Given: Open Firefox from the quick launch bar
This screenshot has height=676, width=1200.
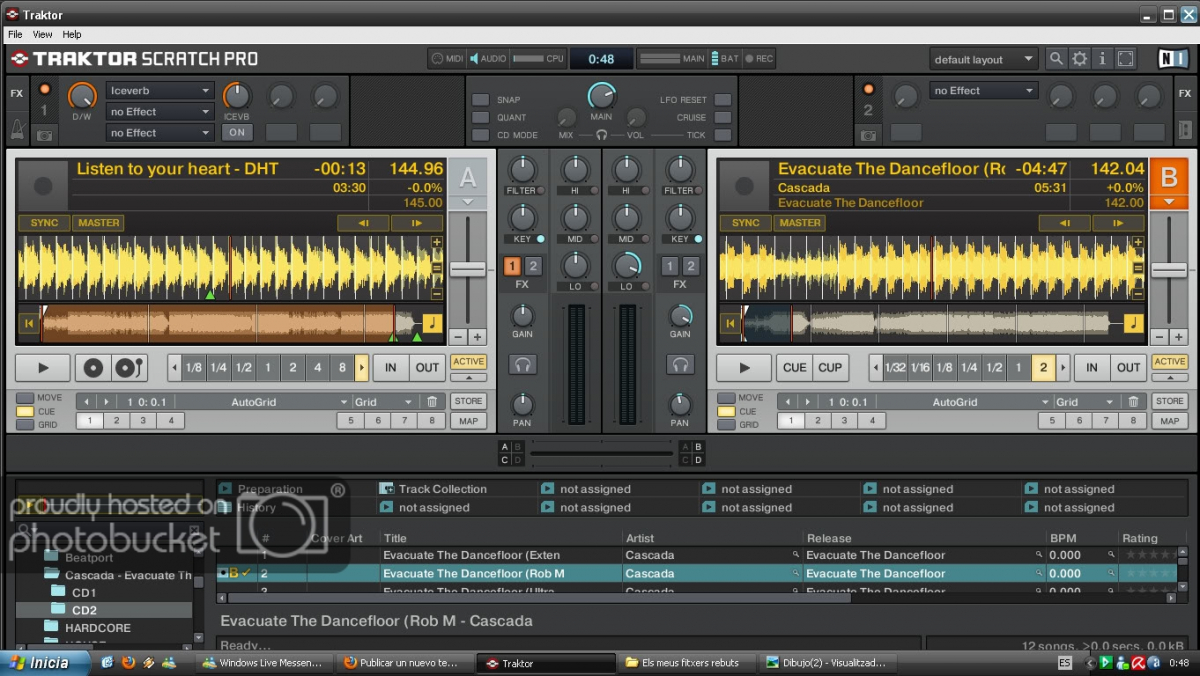Looking at the screenshot, I should click(127, 662).
